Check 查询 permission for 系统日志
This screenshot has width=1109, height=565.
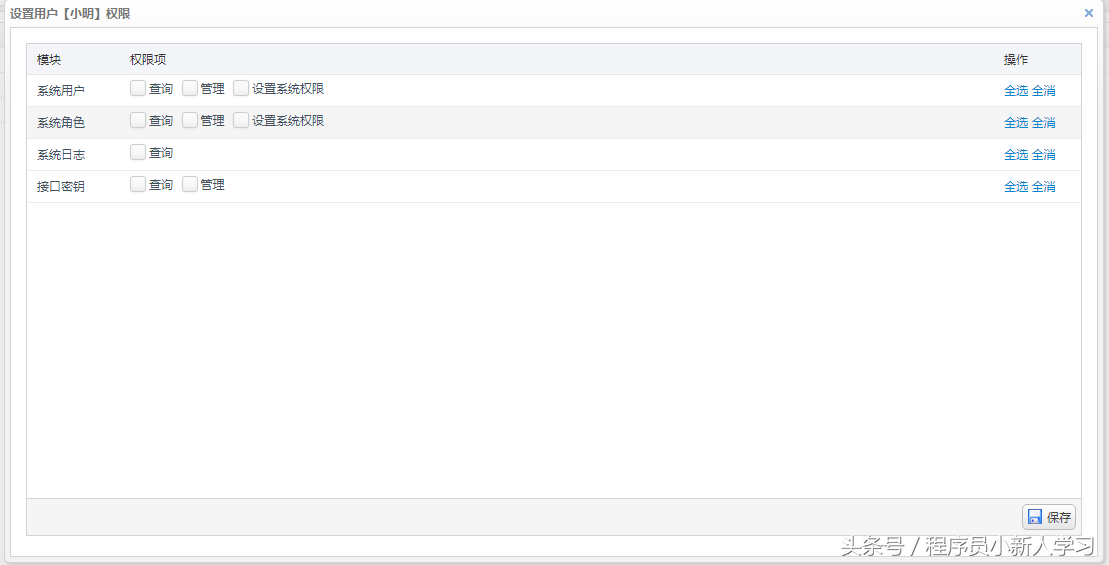(x=138, y=152)
